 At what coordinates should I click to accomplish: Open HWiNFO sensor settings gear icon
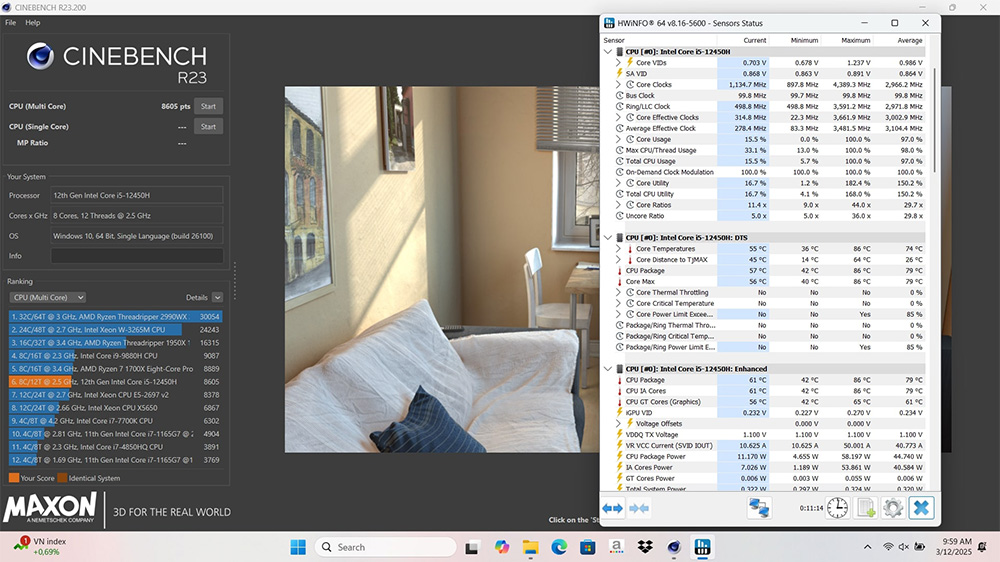[893, 508]
